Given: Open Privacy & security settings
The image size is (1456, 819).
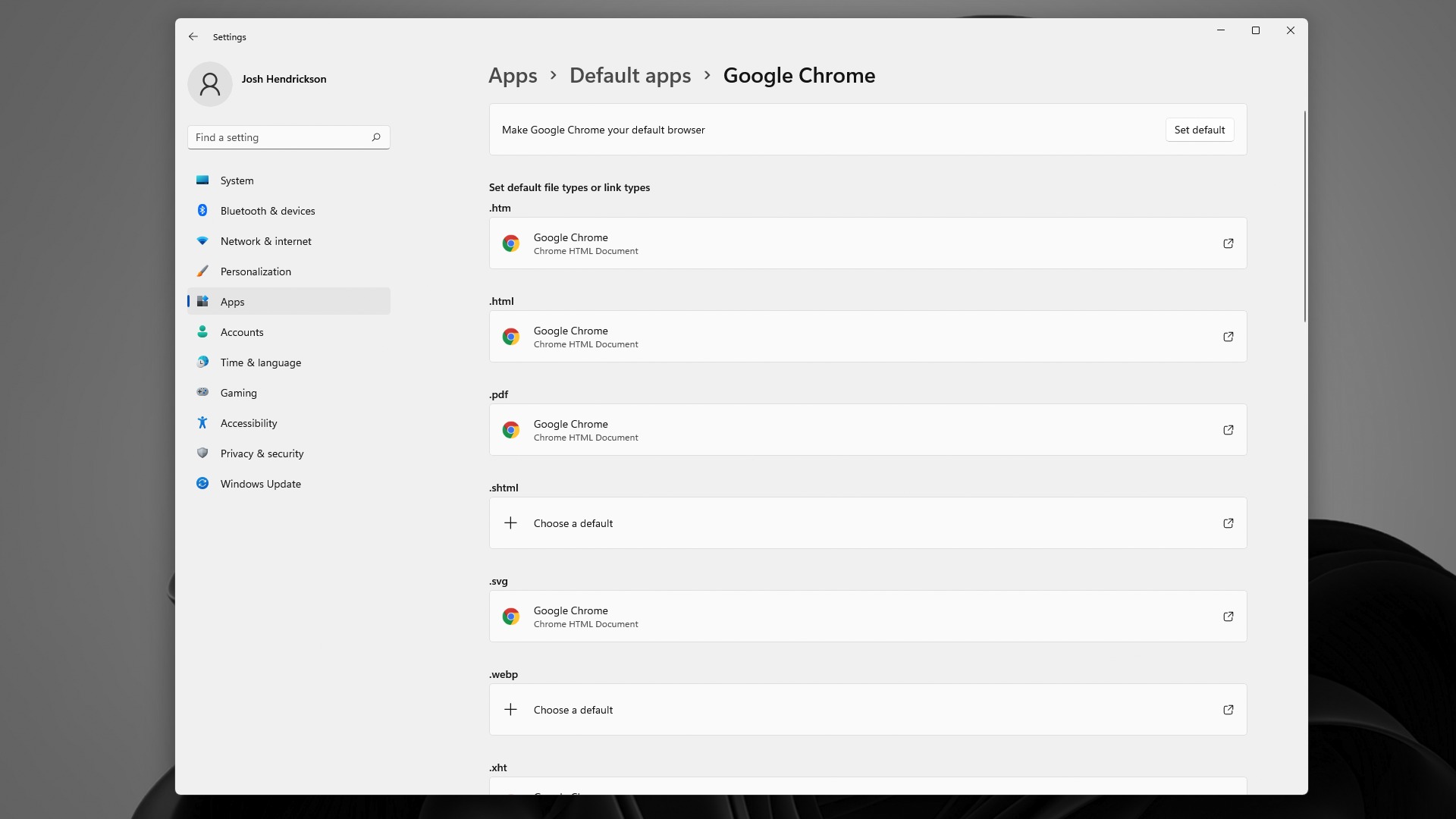Looking at the screenshot, I should click(x=289, y=453).
